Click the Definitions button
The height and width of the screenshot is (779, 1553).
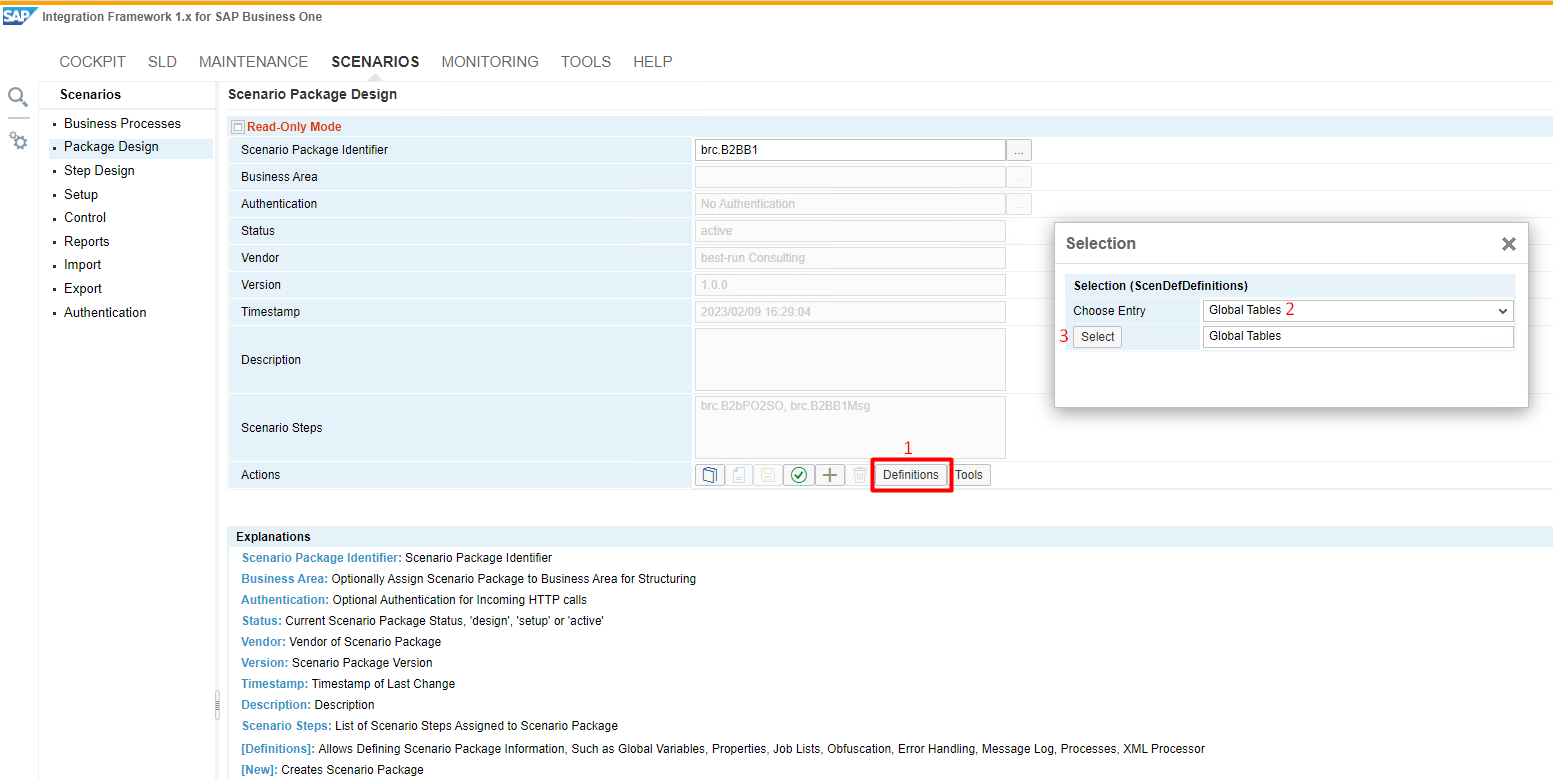[x=911, y=475]
